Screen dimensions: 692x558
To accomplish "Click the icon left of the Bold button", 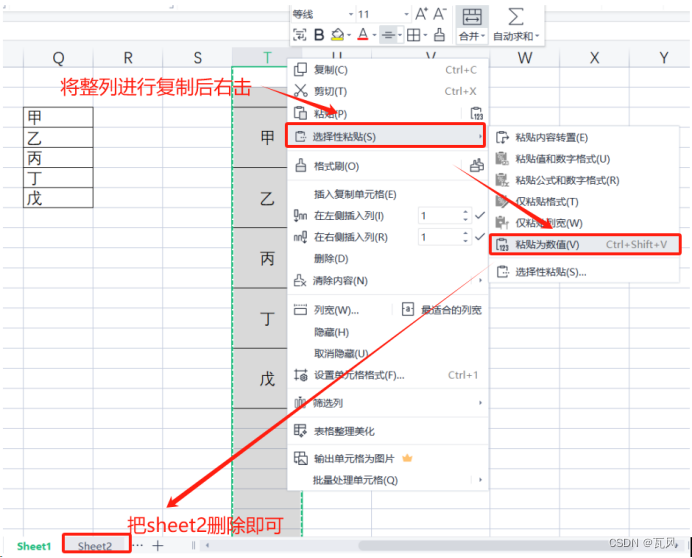I will (x=300, y=35).
